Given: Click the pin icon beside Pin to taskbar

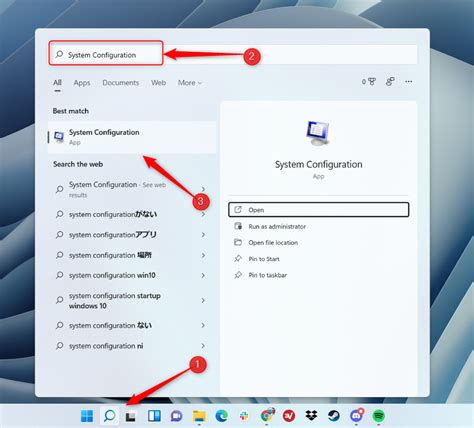Looking at the screenshot, I should (238, 275).
